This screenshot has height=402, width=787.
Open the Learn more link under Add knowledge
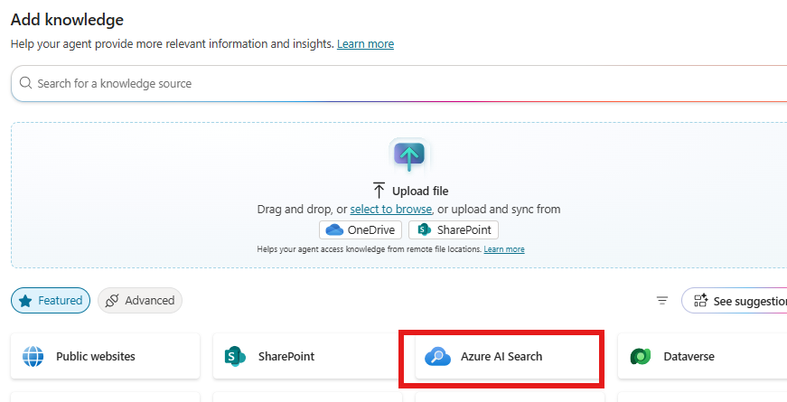coord(365,44)
